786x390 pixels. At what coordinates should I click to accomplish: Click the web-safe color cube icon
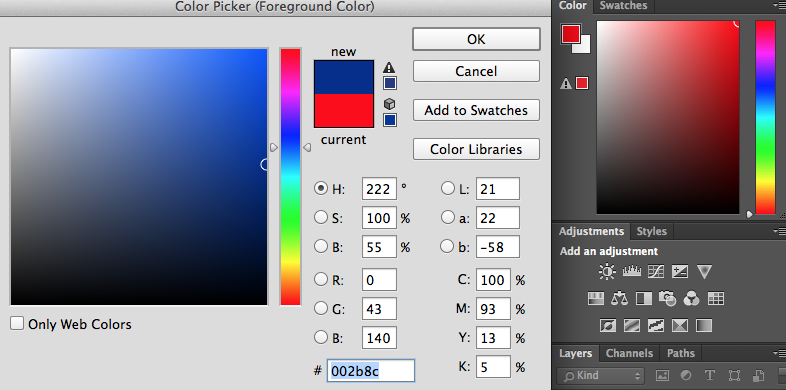[x=389, y=104]
